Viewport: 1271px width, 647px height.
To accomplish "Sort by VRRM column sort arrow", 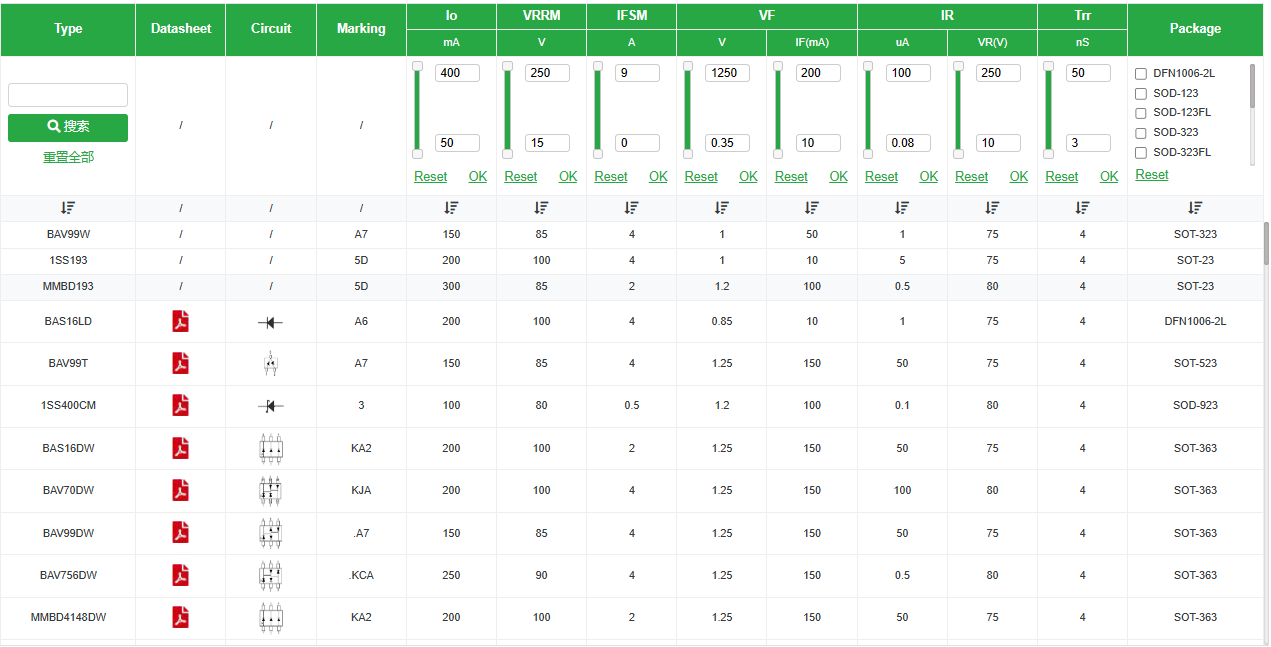I will [x=541, y=208].
